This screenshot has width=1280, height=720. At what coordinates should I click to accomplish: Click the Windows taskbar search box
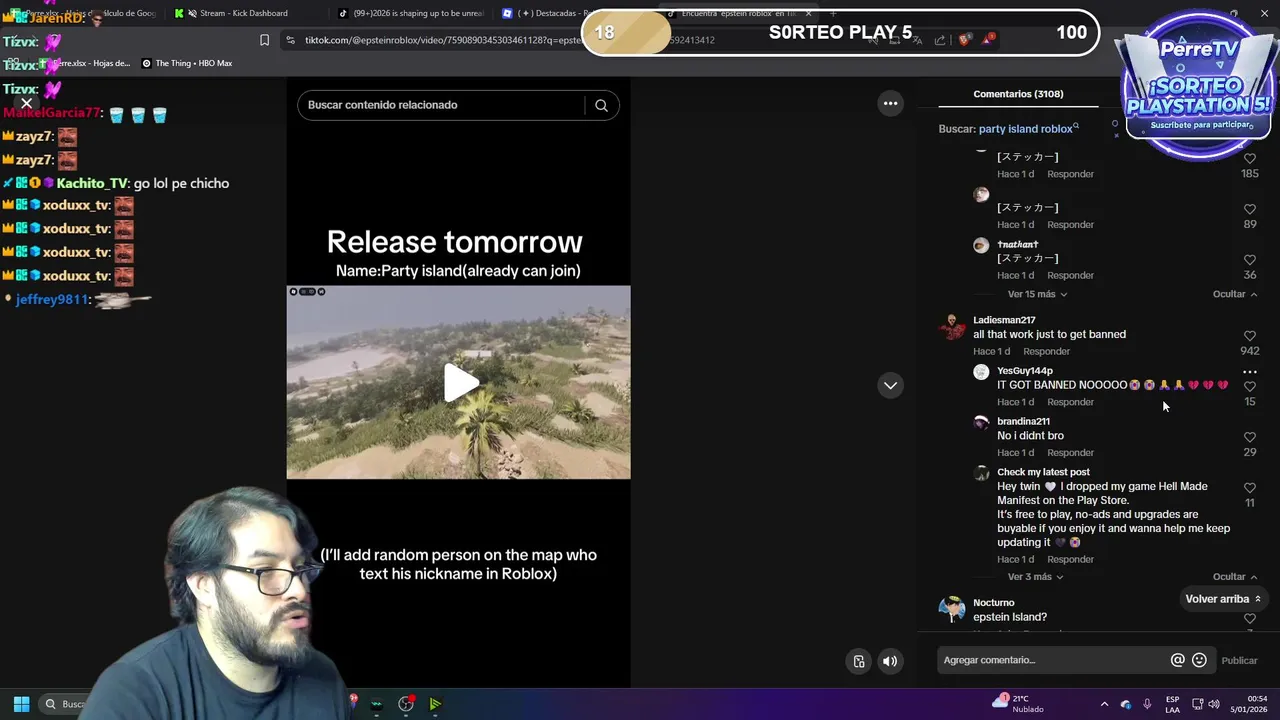(66, 704)
